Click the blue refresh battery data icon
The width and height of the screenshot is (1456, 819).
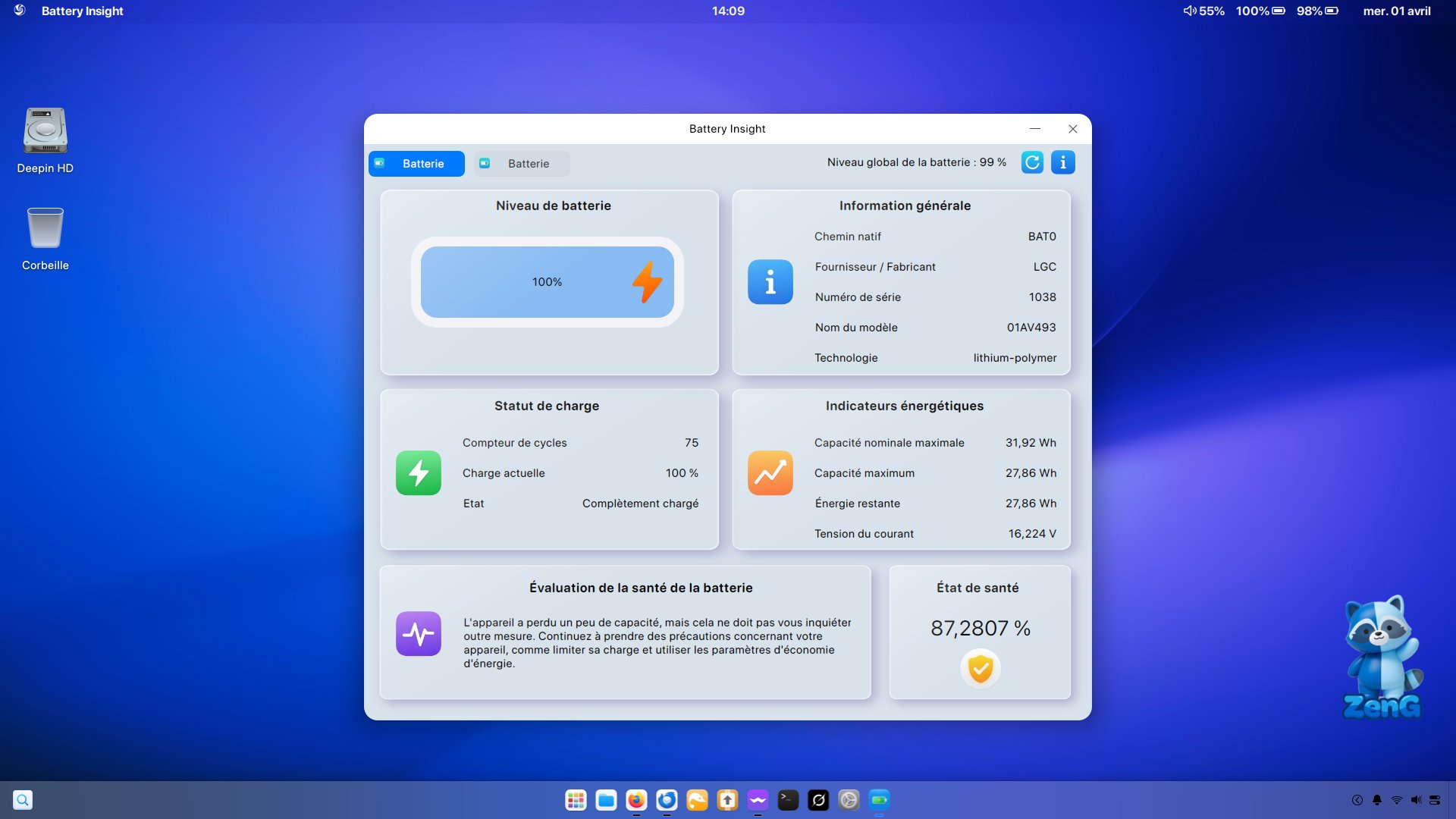pos(1032,162)
